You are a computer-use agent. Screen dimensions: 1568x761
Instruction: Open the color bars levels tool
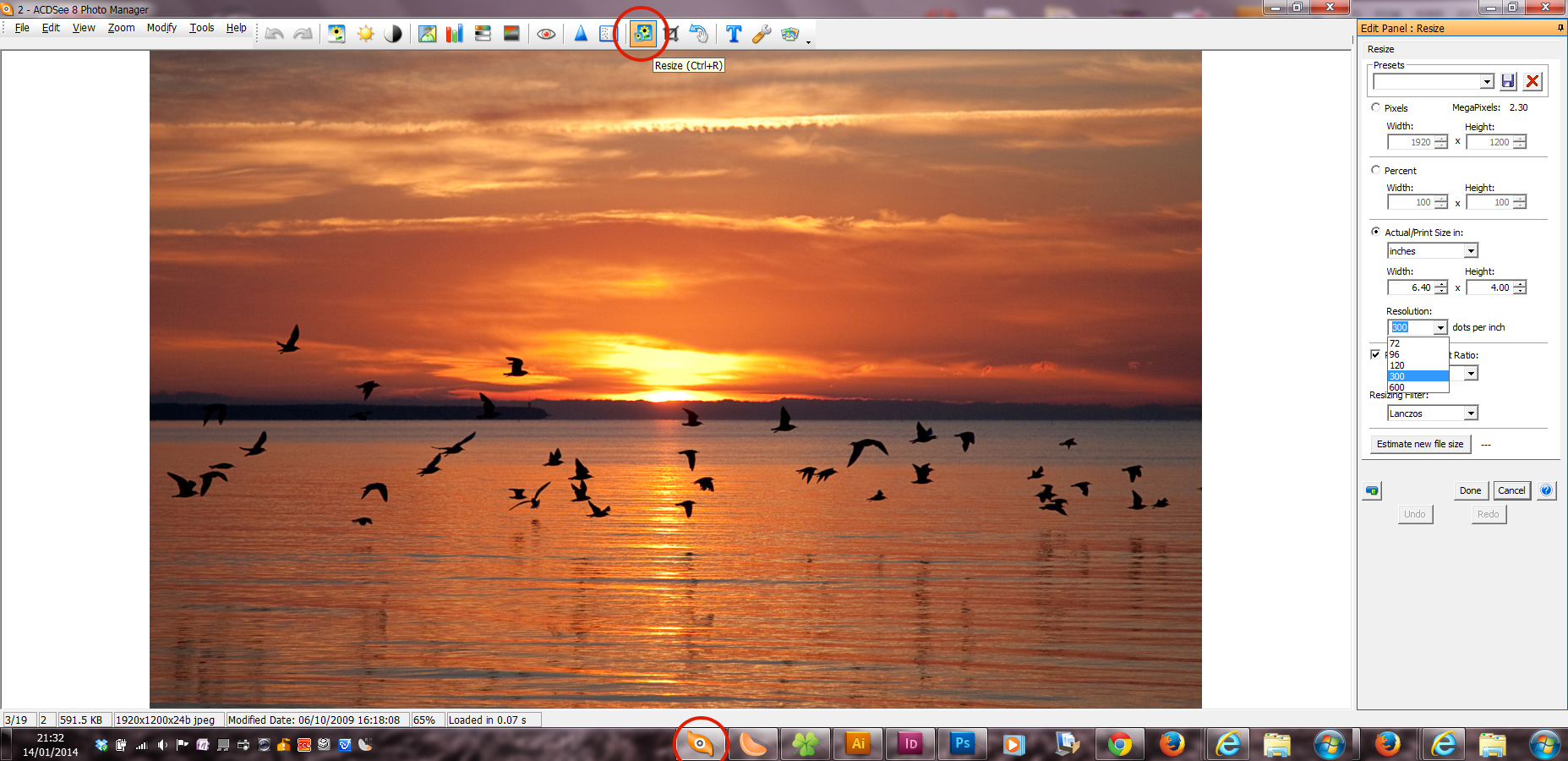coord(455,34)
